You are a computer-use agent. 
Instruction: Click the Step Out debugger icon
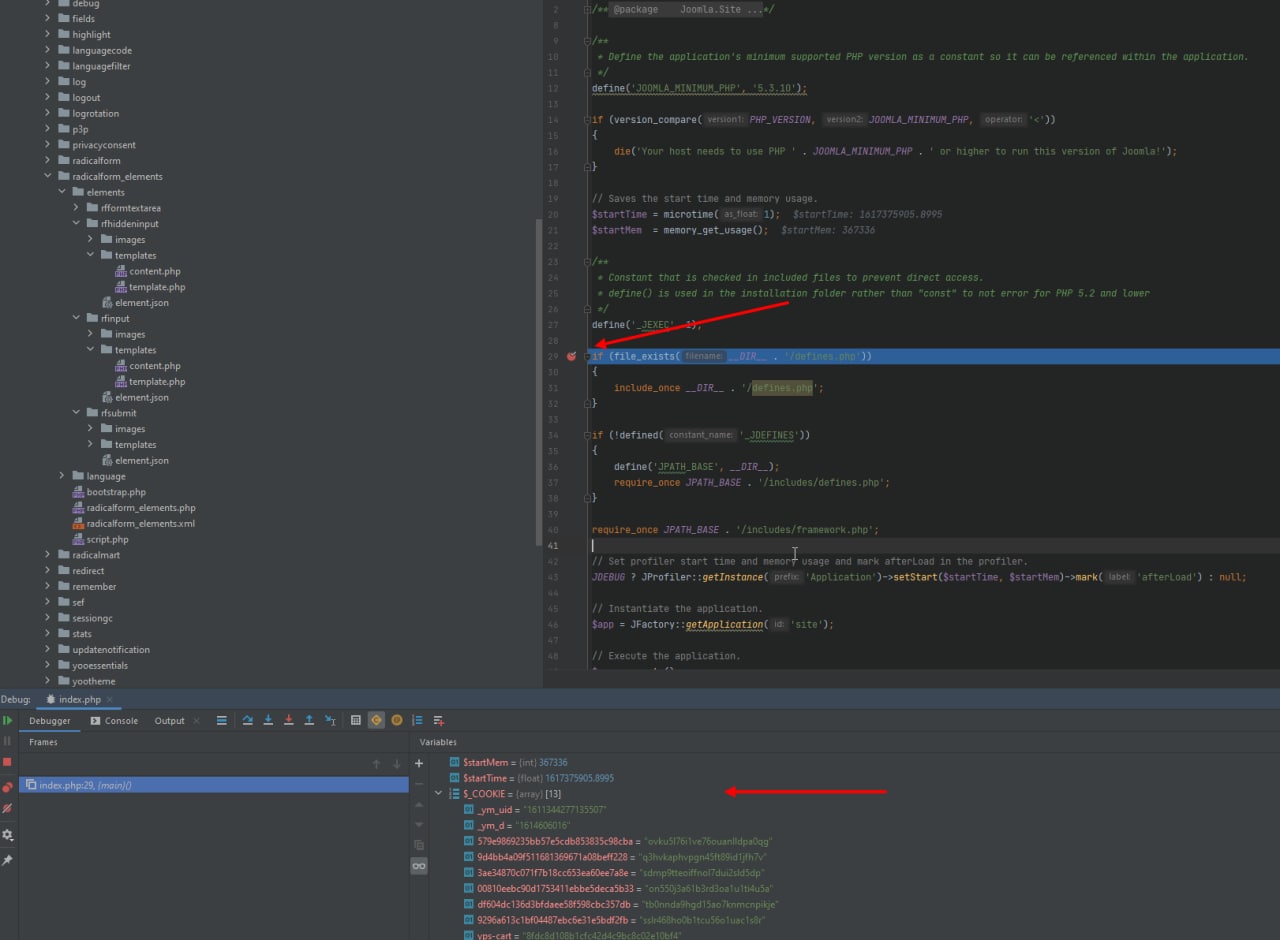[x=309, y=720]
